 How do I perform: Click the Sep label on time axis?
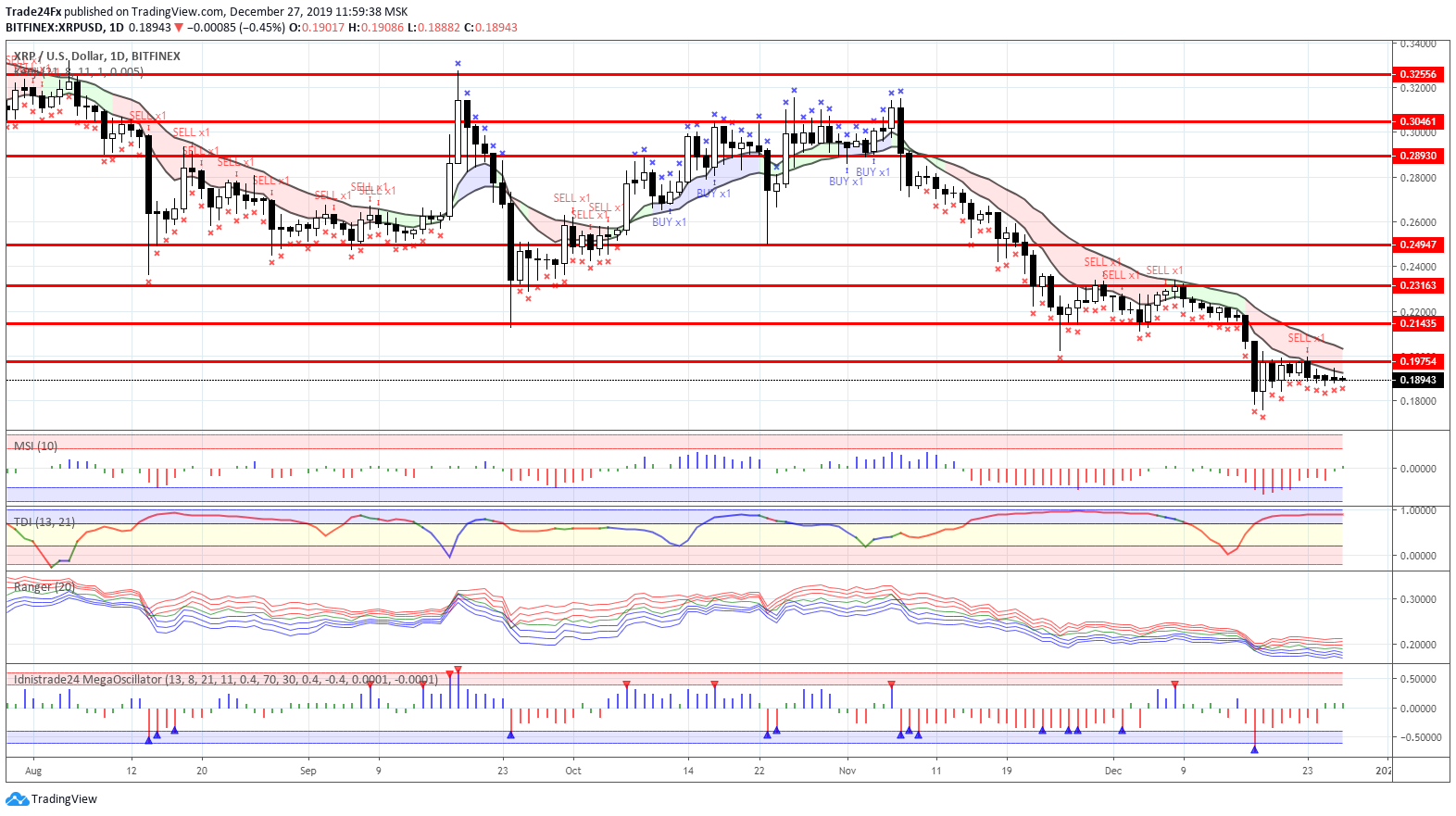click(x=308, y=771)
